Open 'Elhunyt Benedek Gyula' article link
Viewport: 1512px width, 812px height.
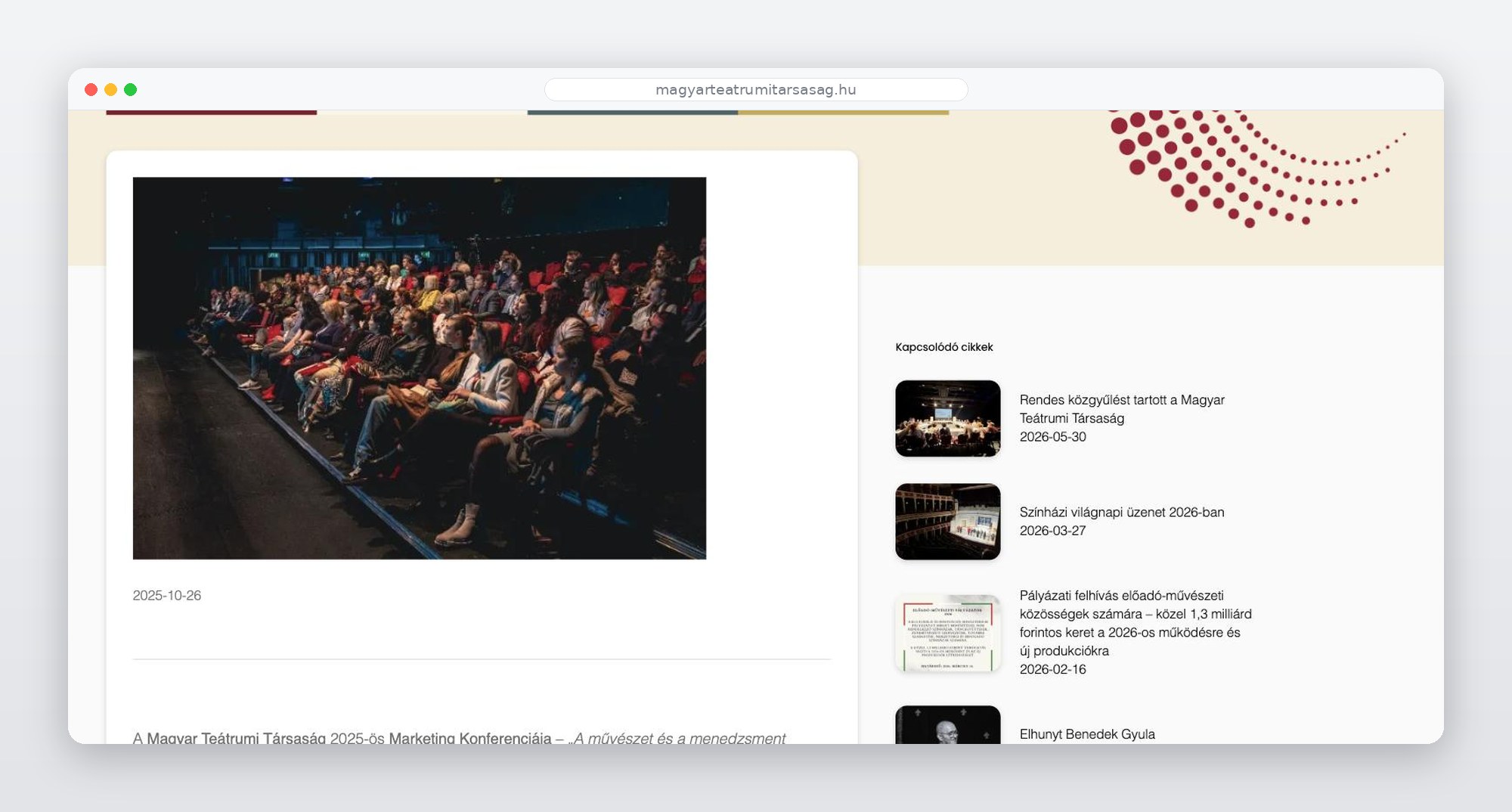click(1087, 734)
